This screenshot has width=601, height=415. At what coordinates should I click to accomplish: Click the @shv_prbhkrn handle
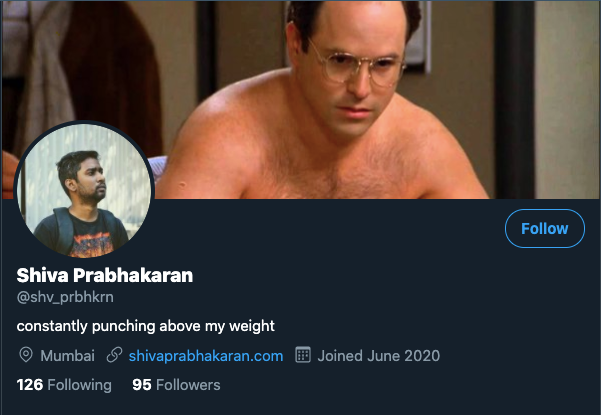pyautogui.click(x=65, y=297)
